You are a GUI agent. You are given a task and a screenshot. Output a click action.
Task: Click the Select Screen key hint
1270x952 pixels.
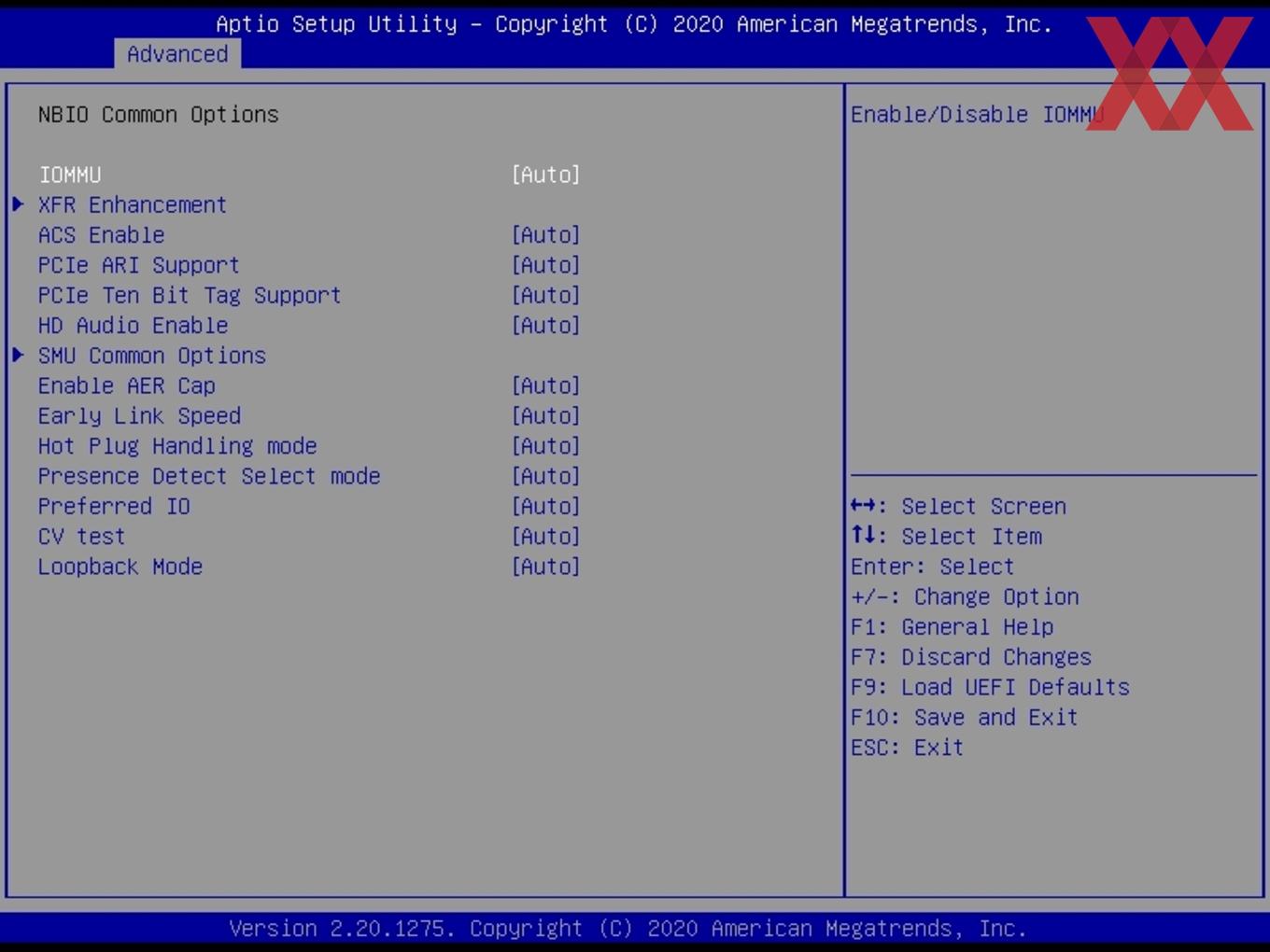pos(959,507)
